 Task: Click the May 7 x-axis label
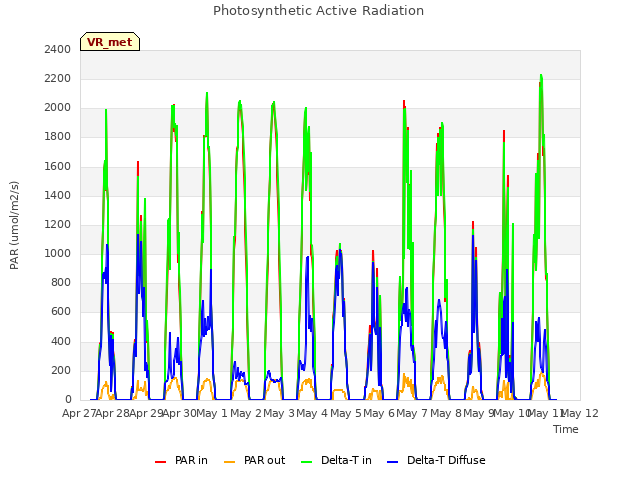(412, 414)
